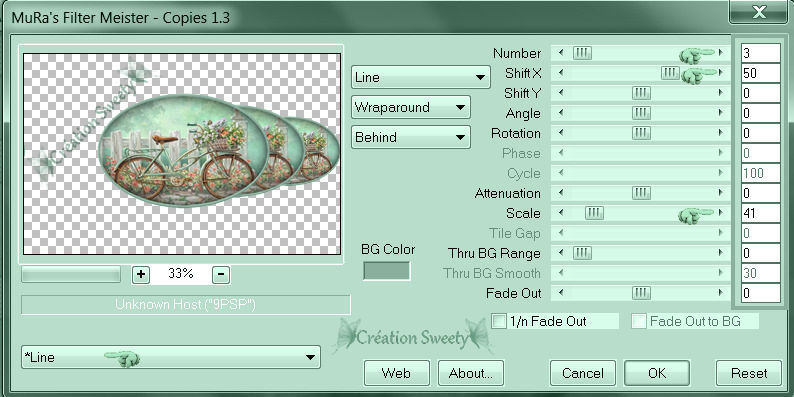
Task: Click the Angle value field
Action: click(761, 113)
